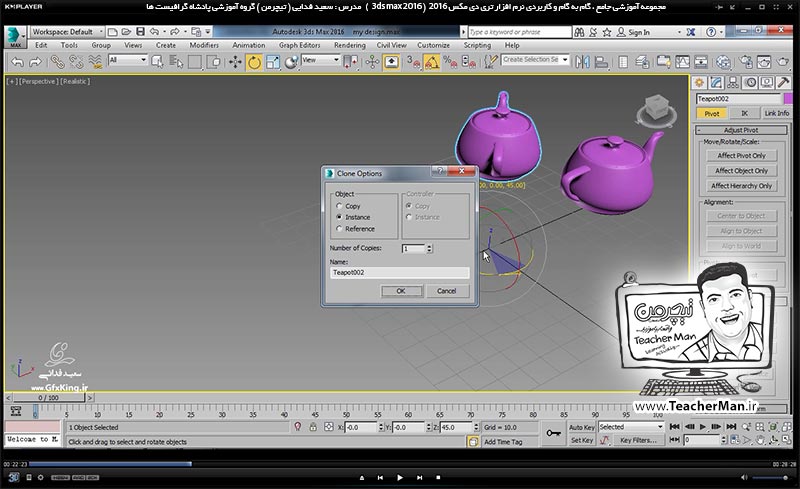Click the Z coordinate spinner arrows
Image resolution: width=800 pixels, height=489 pixels.
pos(476,427)
